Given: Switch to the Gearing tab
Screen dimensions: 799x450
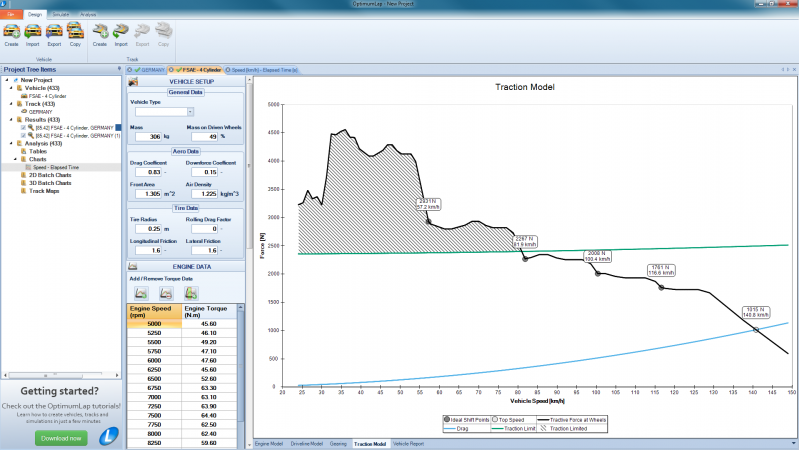Looking at the screenshot, I should point(338,444).
